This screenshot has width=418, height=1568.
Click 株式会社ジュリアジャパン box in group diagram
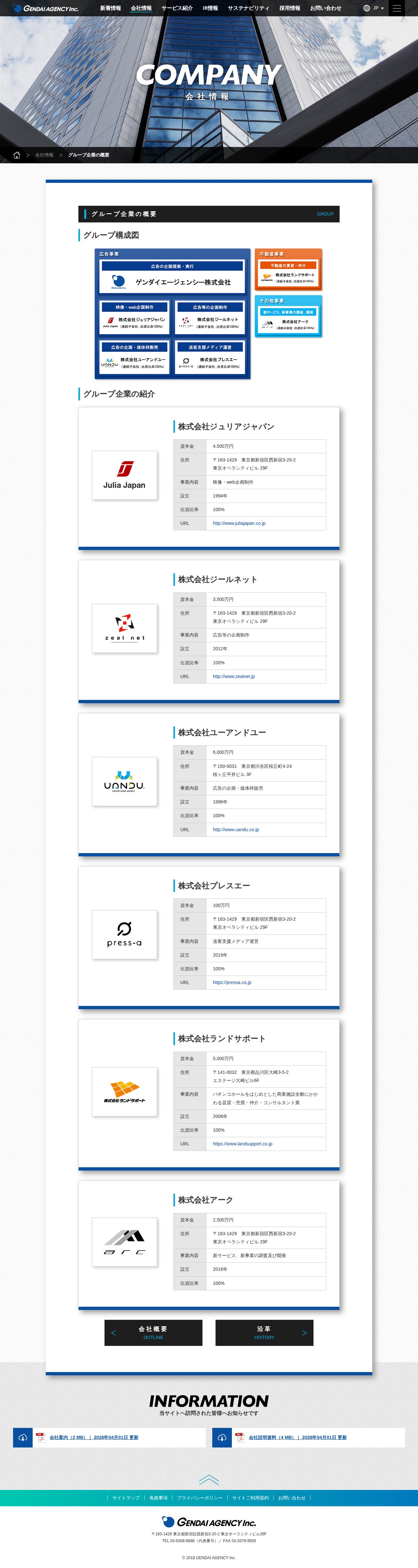135,317
